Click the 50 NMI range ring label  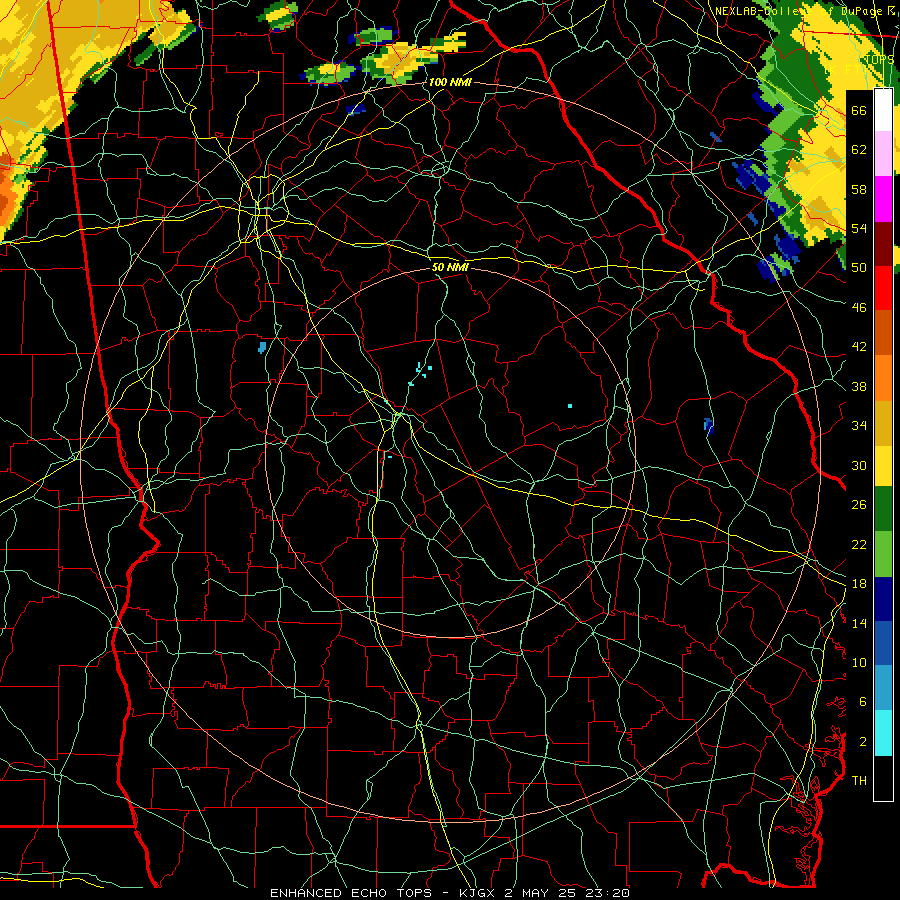(x=450, y=267)
